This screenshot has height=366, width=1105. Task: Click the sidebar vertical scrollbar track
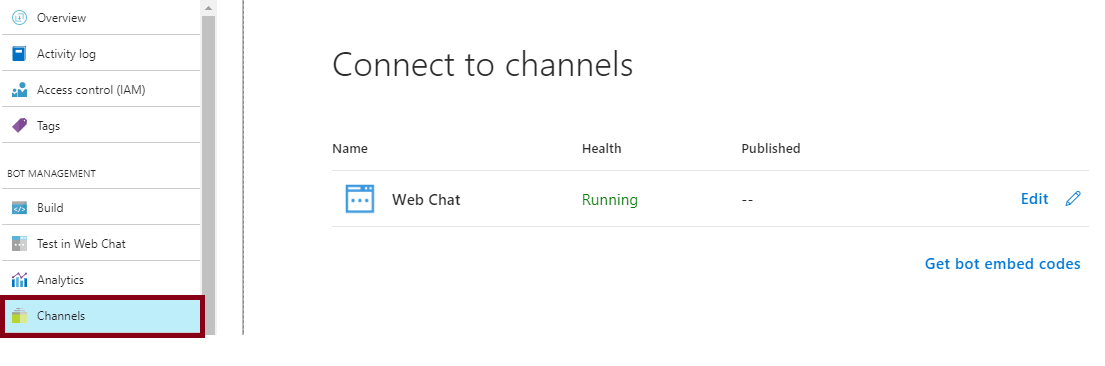208,175
